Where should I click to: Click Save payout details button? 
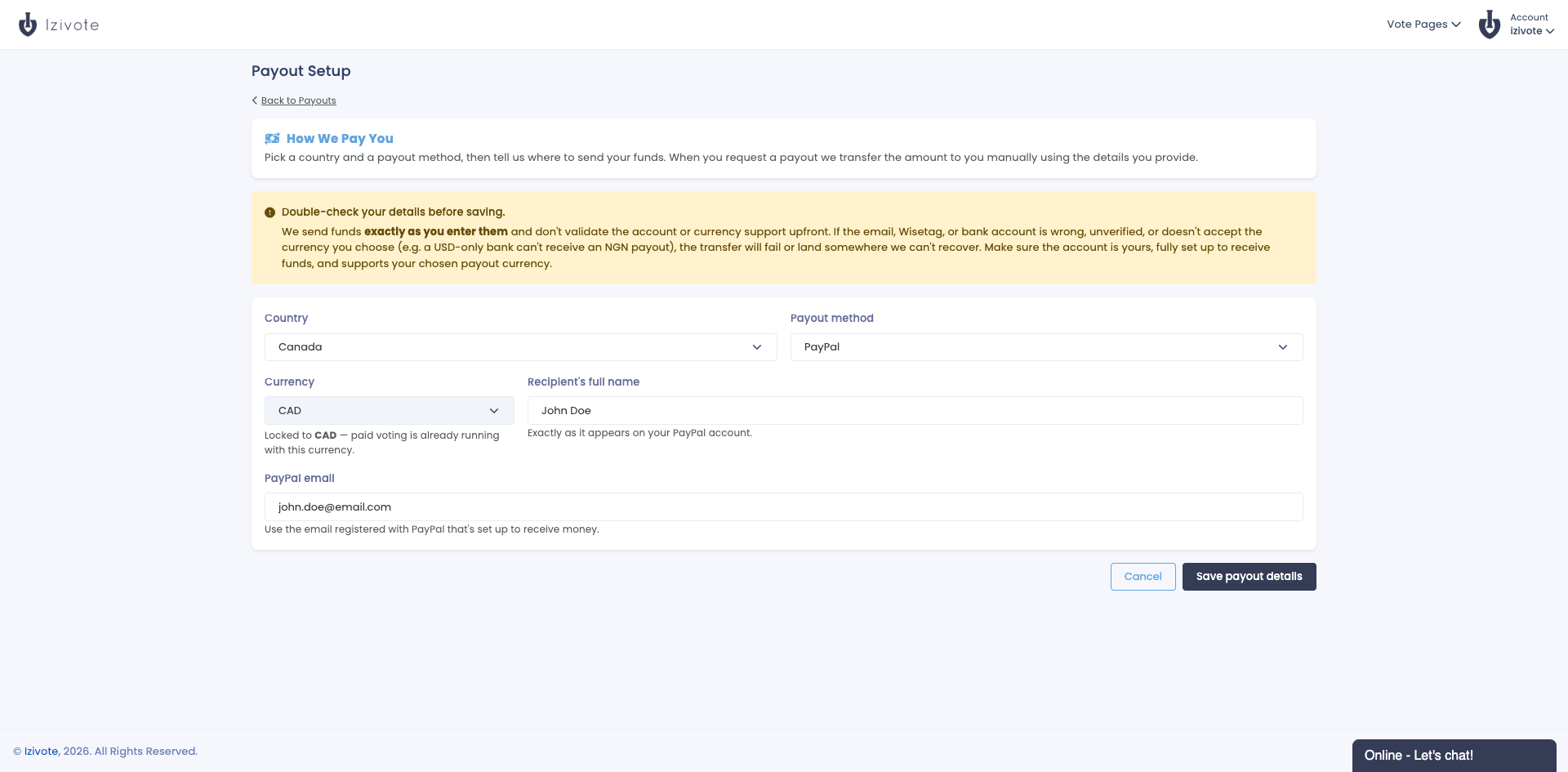coord(1249,577)
